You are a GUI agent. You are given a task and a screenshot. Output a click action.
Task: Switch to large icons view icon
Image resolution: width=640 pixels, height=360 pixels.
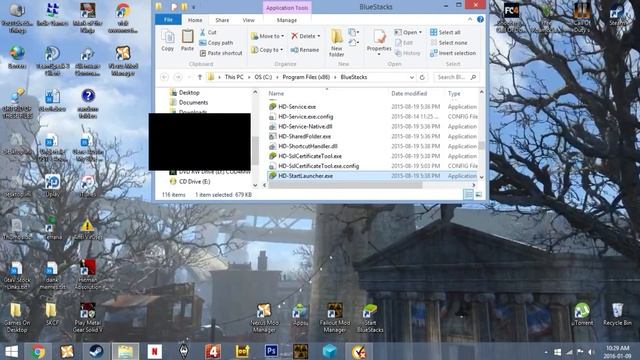(x=479, y=195)
